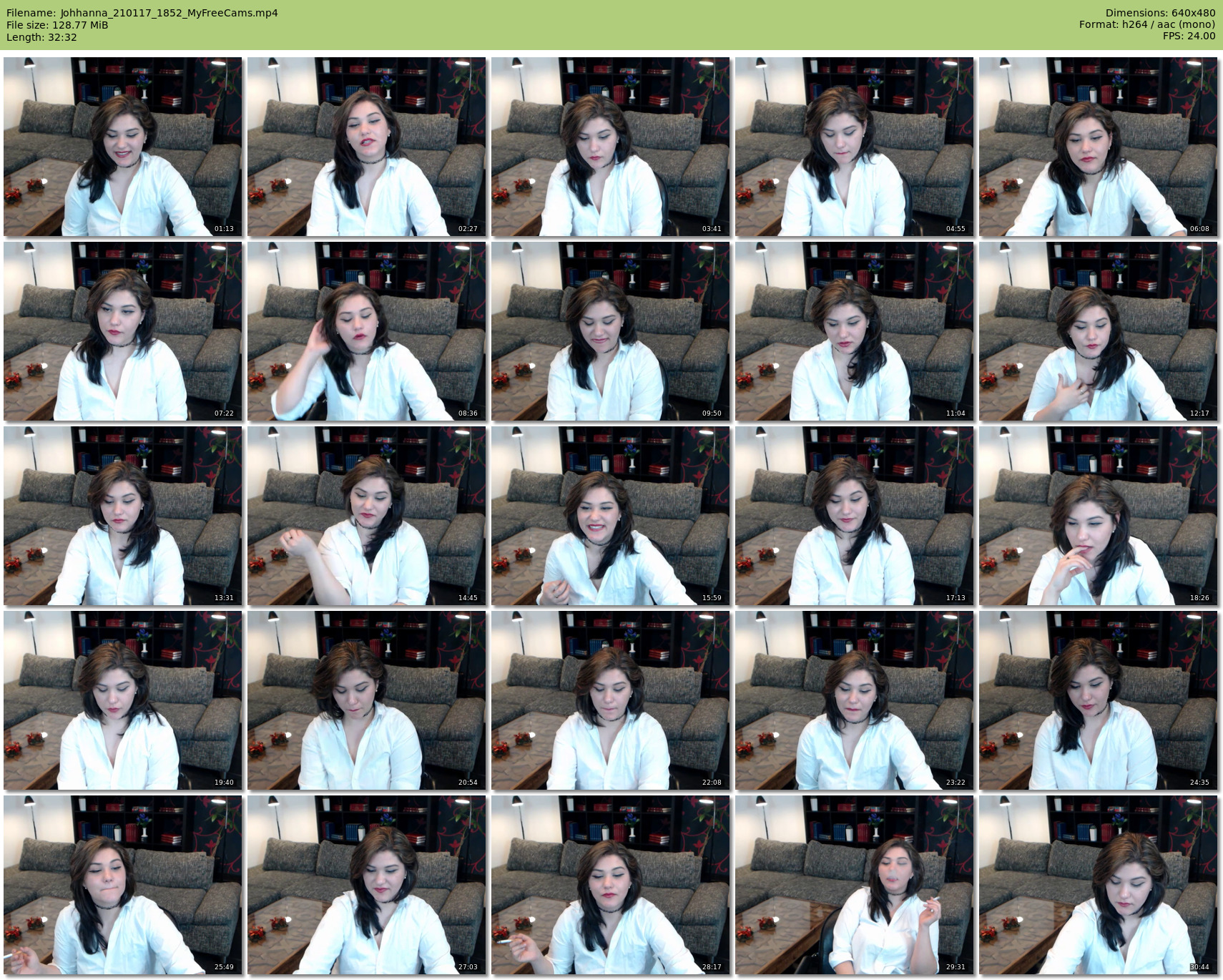The image size is (1223, 980).
Task: Select the 'File size: 128.77 MiB' line
Action: coord(57,25)
